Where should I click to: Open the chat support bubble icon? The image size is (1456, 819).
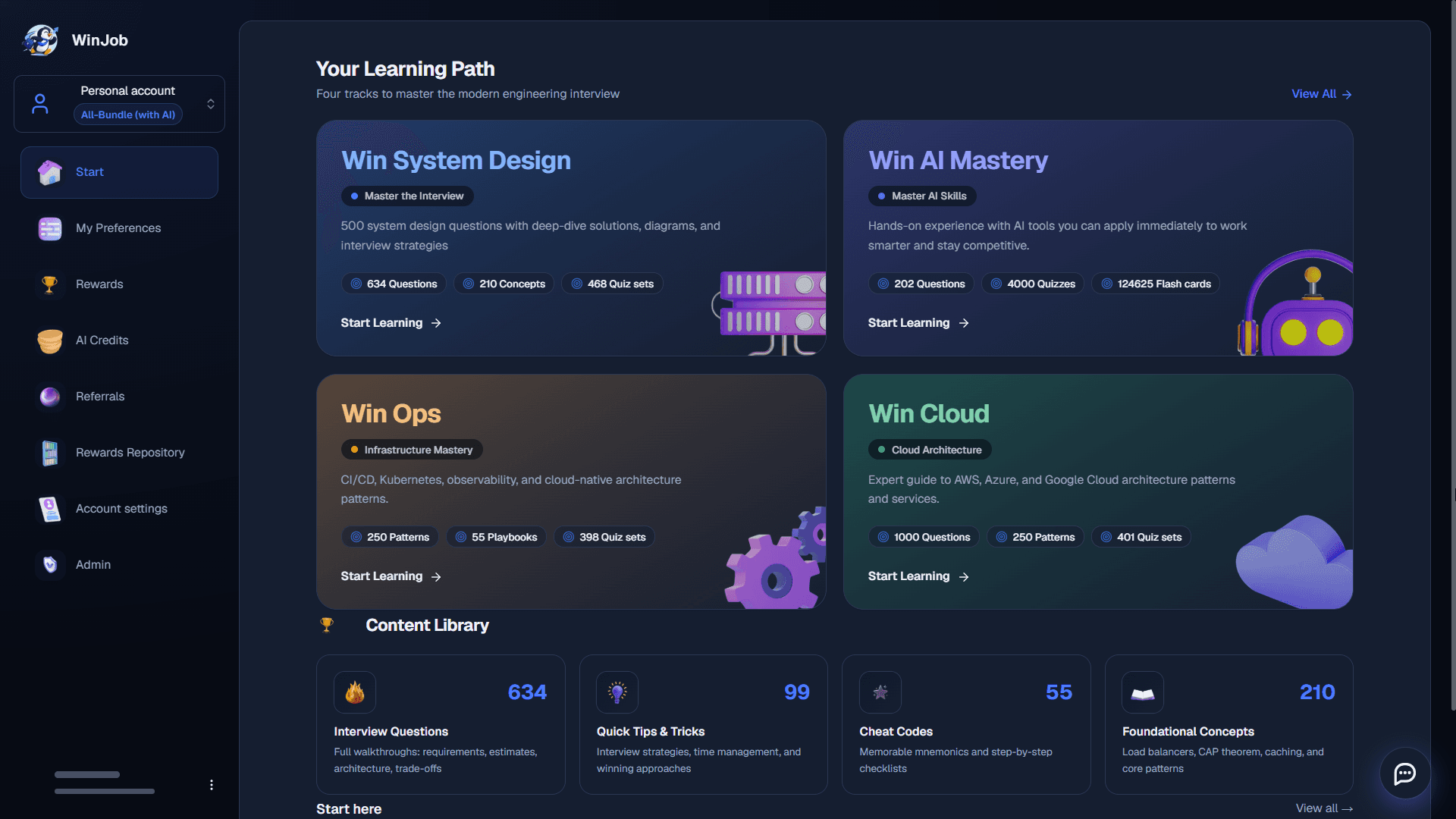(x=1405, y=773)
